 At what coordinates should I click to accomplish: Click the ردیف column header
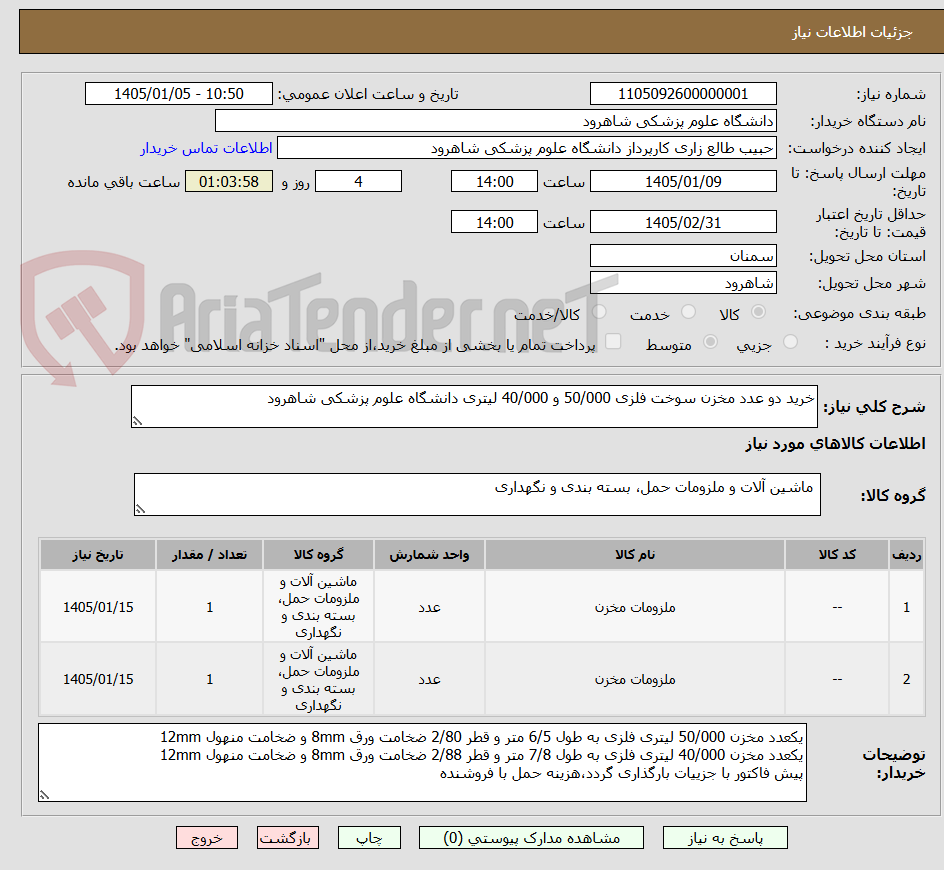[906, 555]
